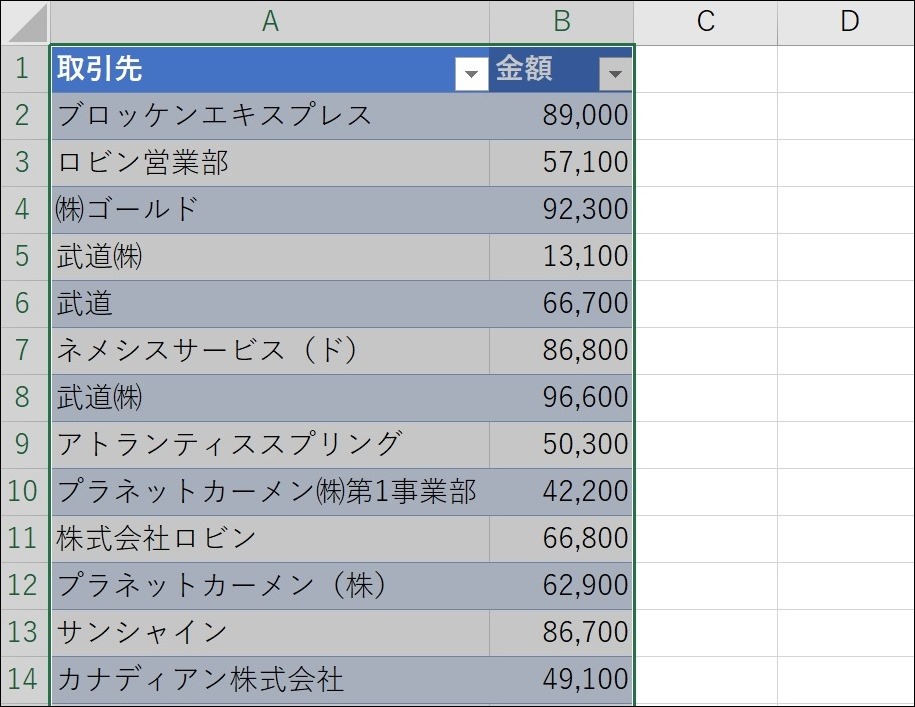
Task: Select column C header
Action: click(706, 22)
